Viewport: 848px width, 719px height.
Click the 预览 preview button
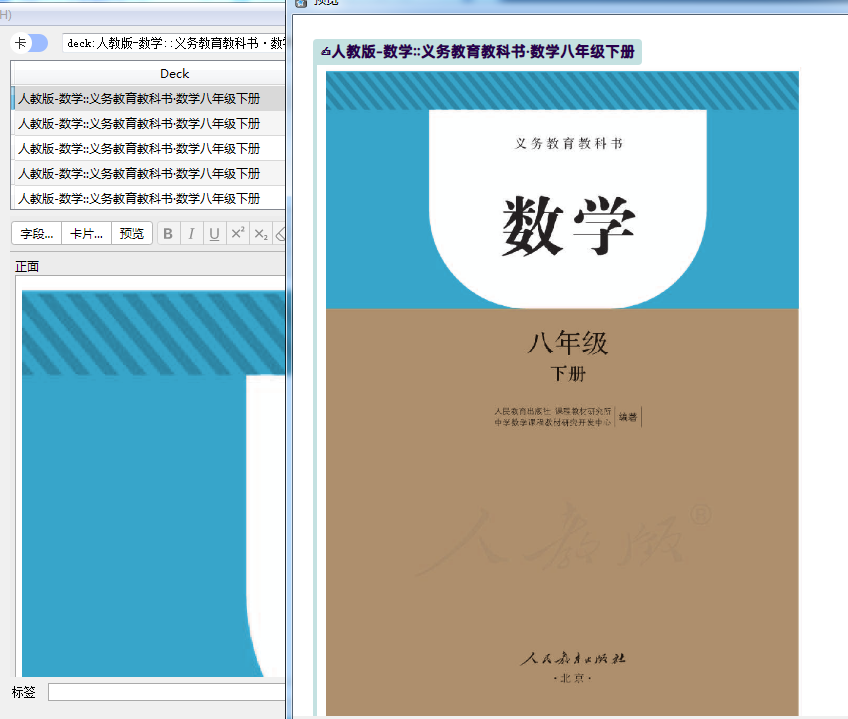pos(132,234)
